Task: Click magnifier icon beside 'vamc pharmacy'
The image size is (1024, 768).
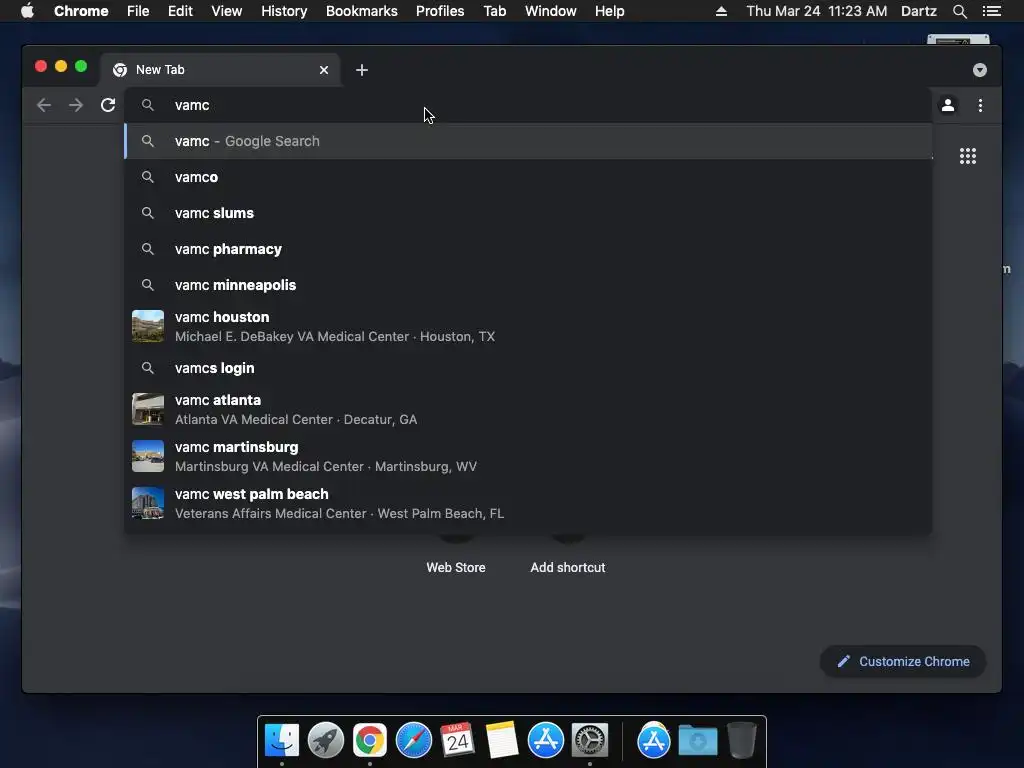Action: pos(148,249)
